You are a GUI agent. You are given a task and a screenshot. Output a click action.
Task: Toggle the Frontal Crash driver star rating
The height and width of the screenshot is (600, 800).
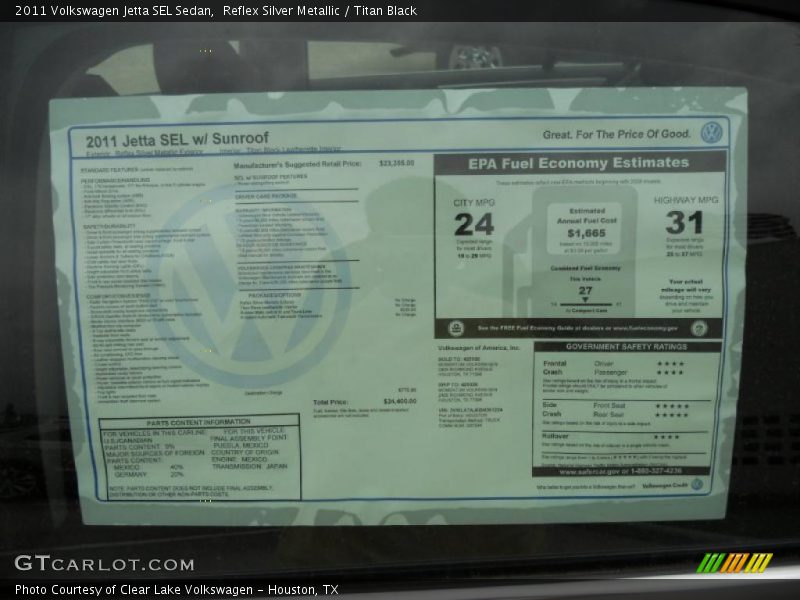pyautogui.click(x=670, y=362)
